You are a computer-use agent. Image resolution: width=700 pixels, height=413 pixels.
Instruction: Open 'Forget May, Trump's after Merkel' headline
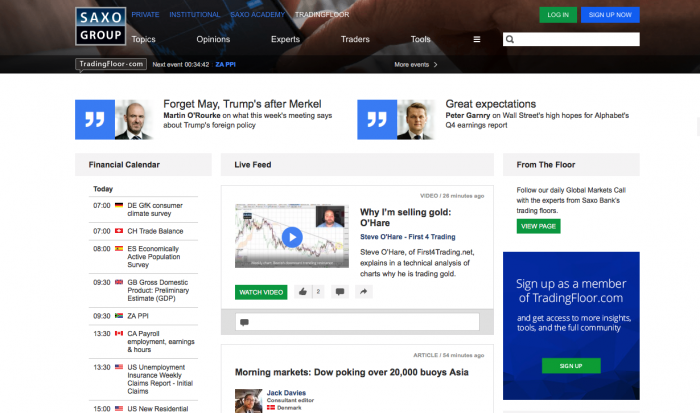(242, 104)
